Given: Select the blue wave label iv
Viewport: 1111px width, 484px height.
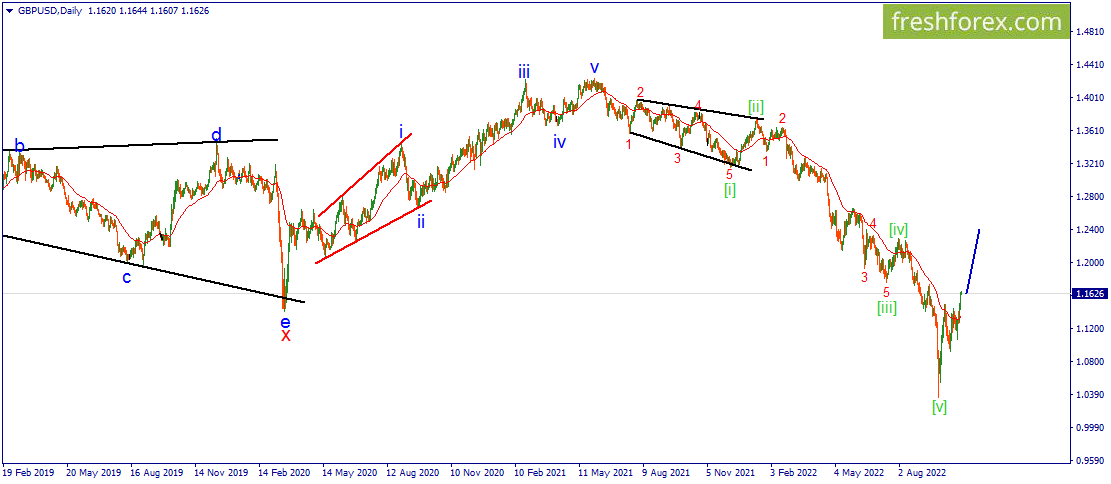Looking at the screenshot, I should [560, 142].
